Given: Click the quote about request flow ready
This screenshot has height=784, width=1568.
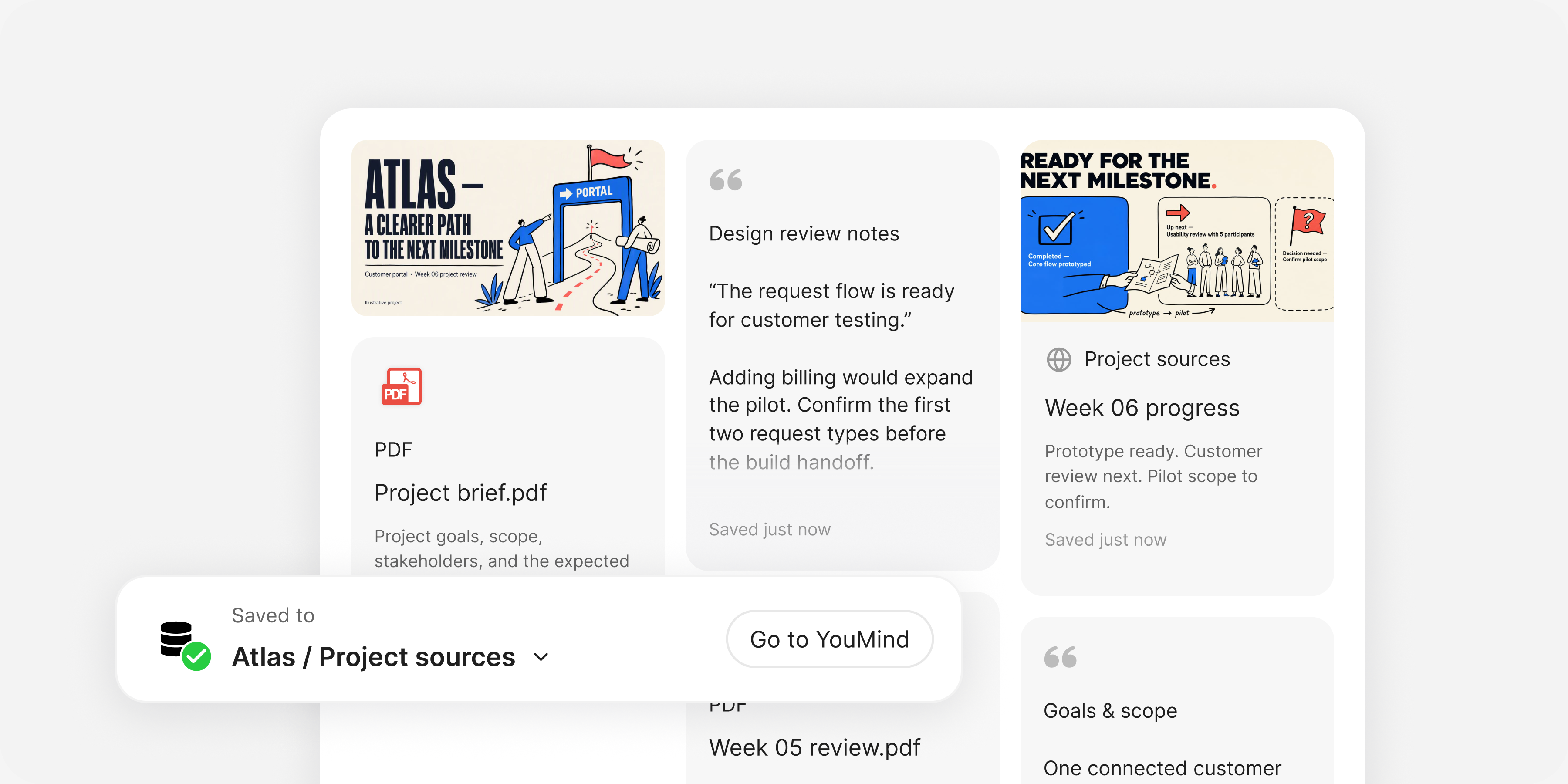Looking at the screenshot, I should (x=831, y=306).
